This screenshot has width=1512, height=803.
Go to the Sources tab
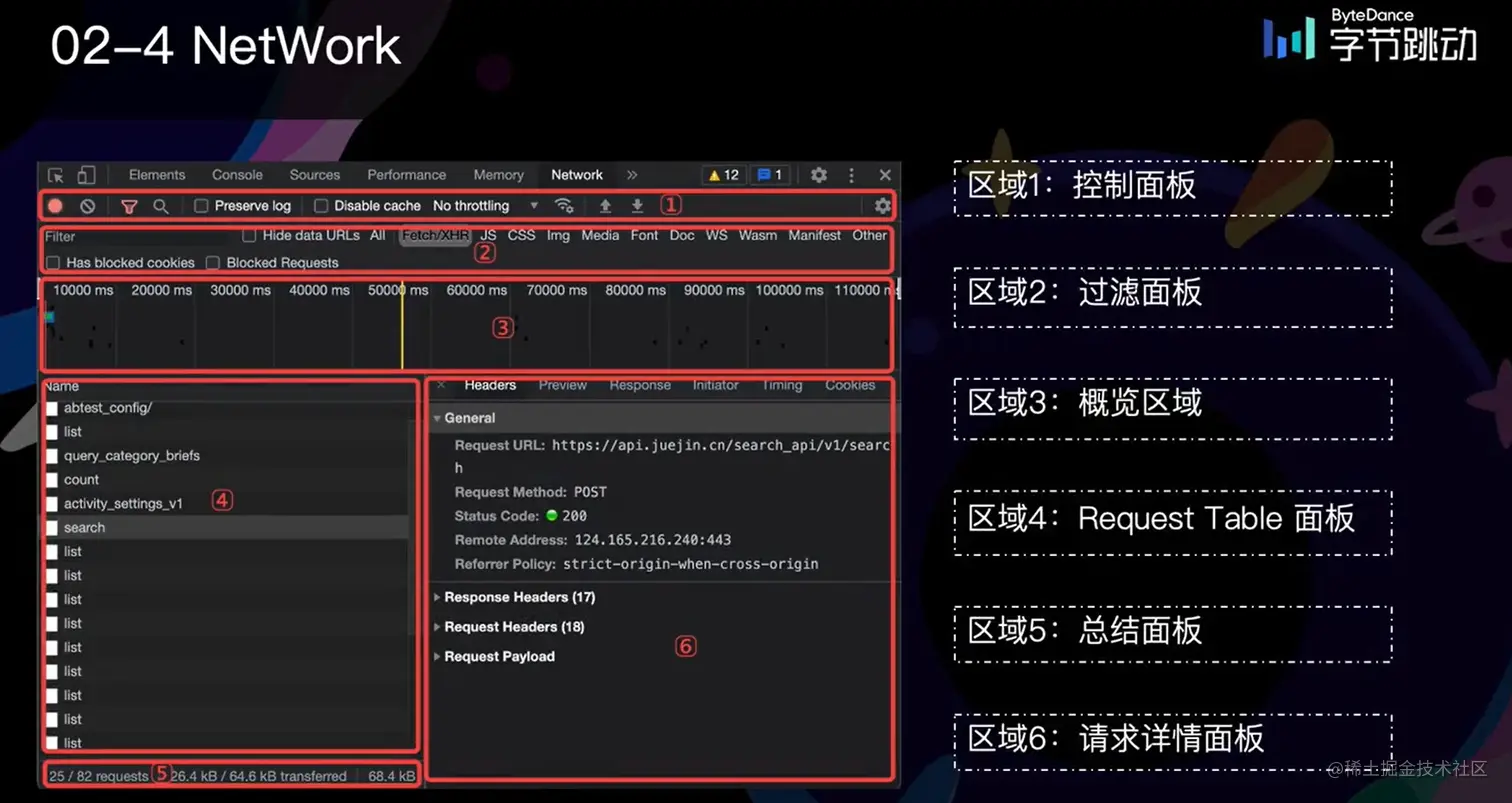coord(315,175)
